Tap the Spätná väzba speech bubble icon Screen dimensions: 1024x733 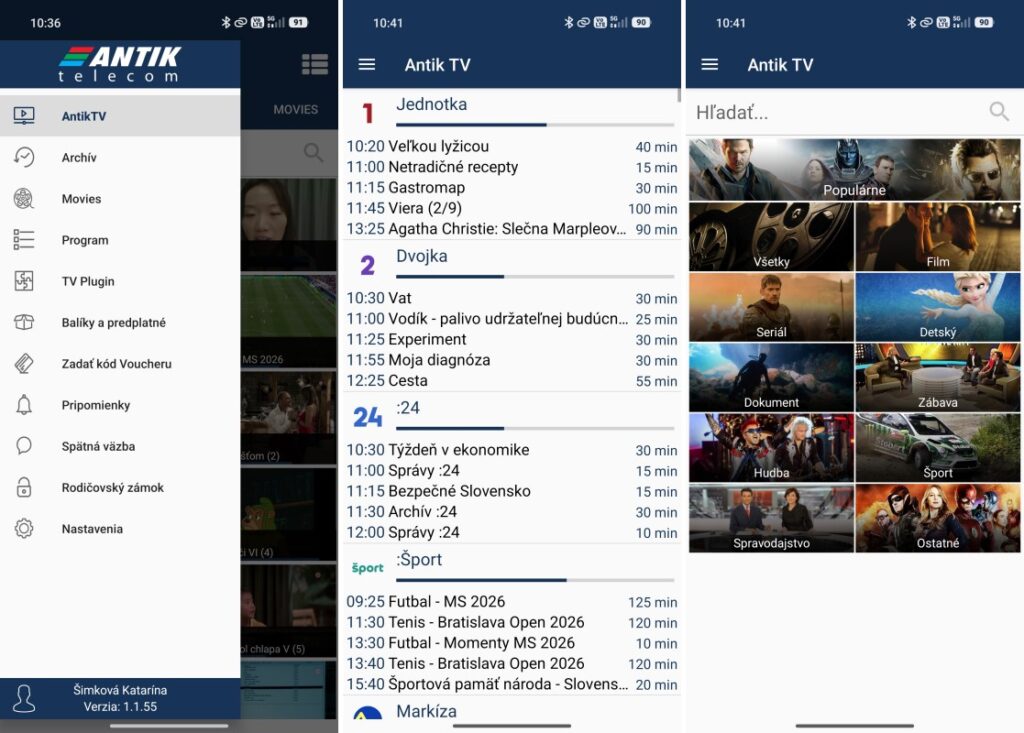[x=24, y=446]
